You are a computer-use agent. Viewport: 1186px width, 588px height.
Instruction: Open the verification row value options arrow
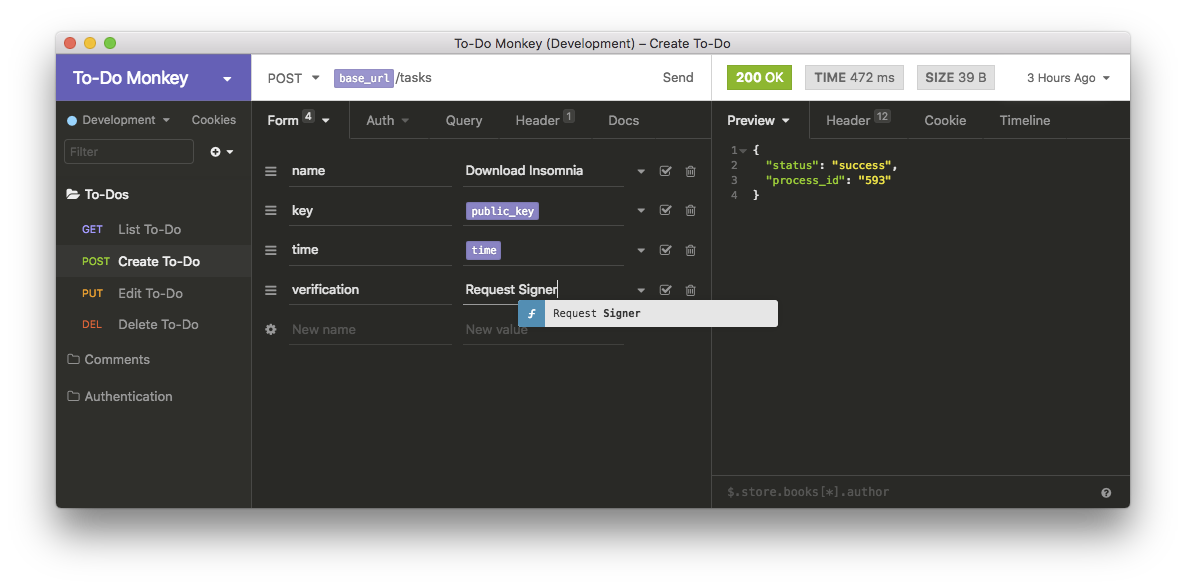(641, 291)
